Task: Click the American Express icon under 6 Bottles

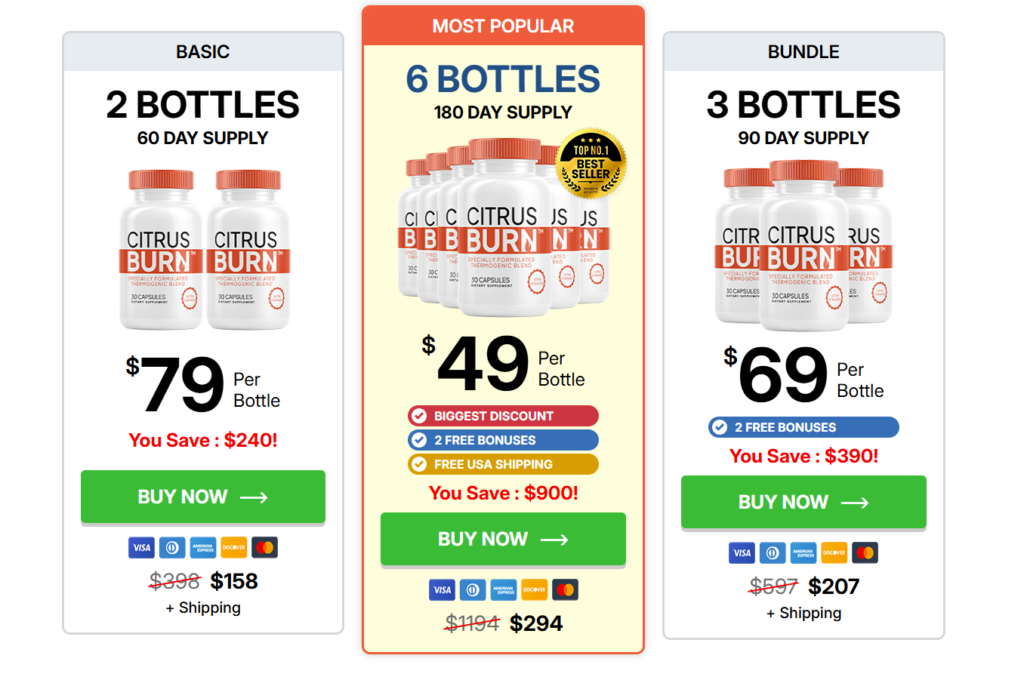Action: 503,589
